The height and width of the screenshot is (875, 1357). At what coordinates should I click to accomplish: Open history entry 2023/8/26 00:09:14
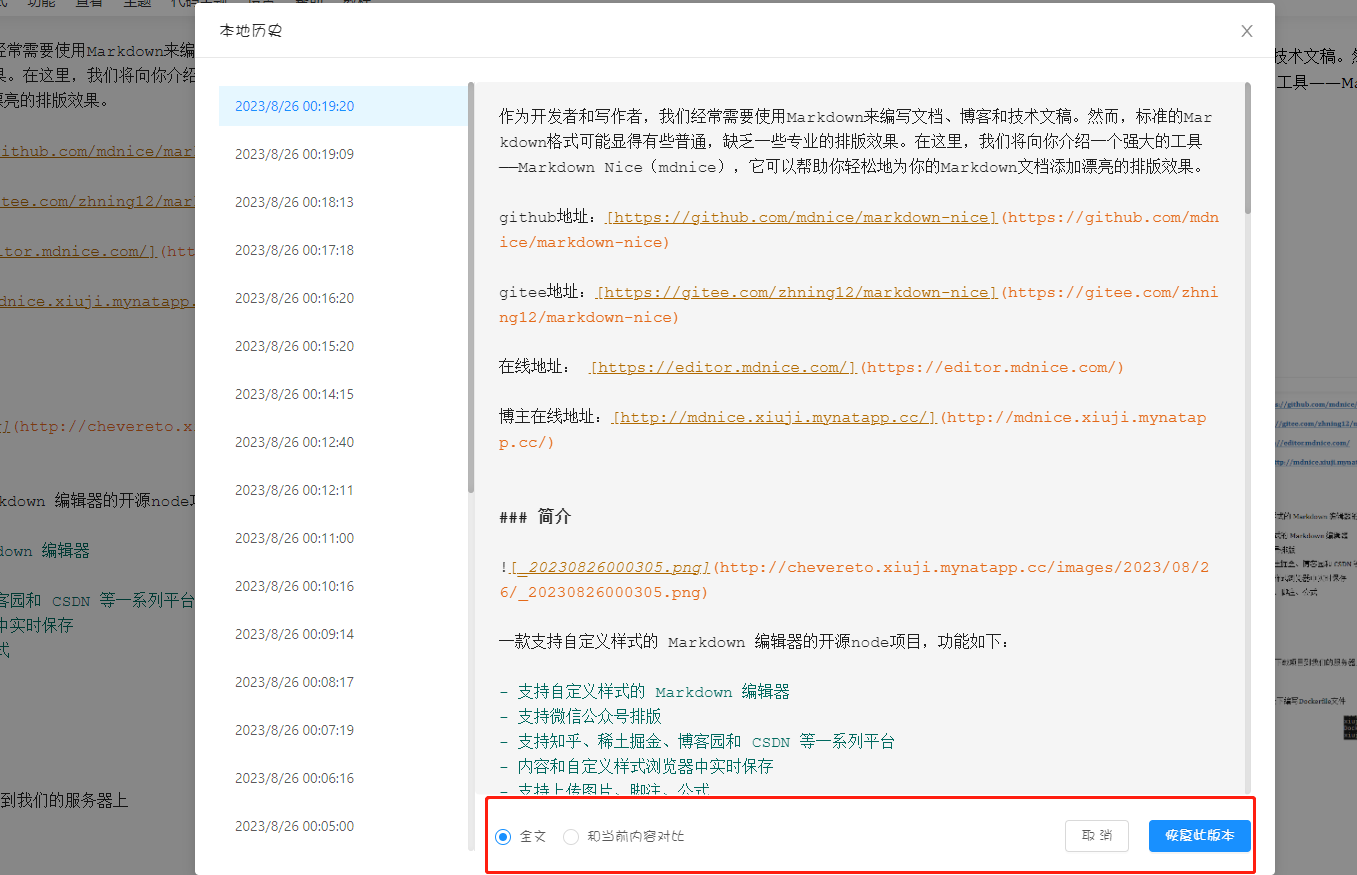tap(343, 634)
